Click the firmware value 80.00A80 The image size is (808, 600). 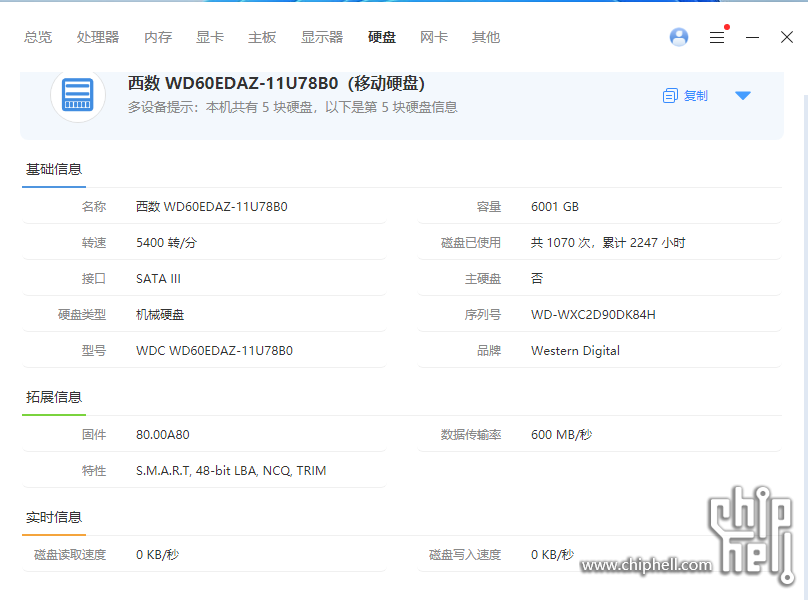(163, 435)
